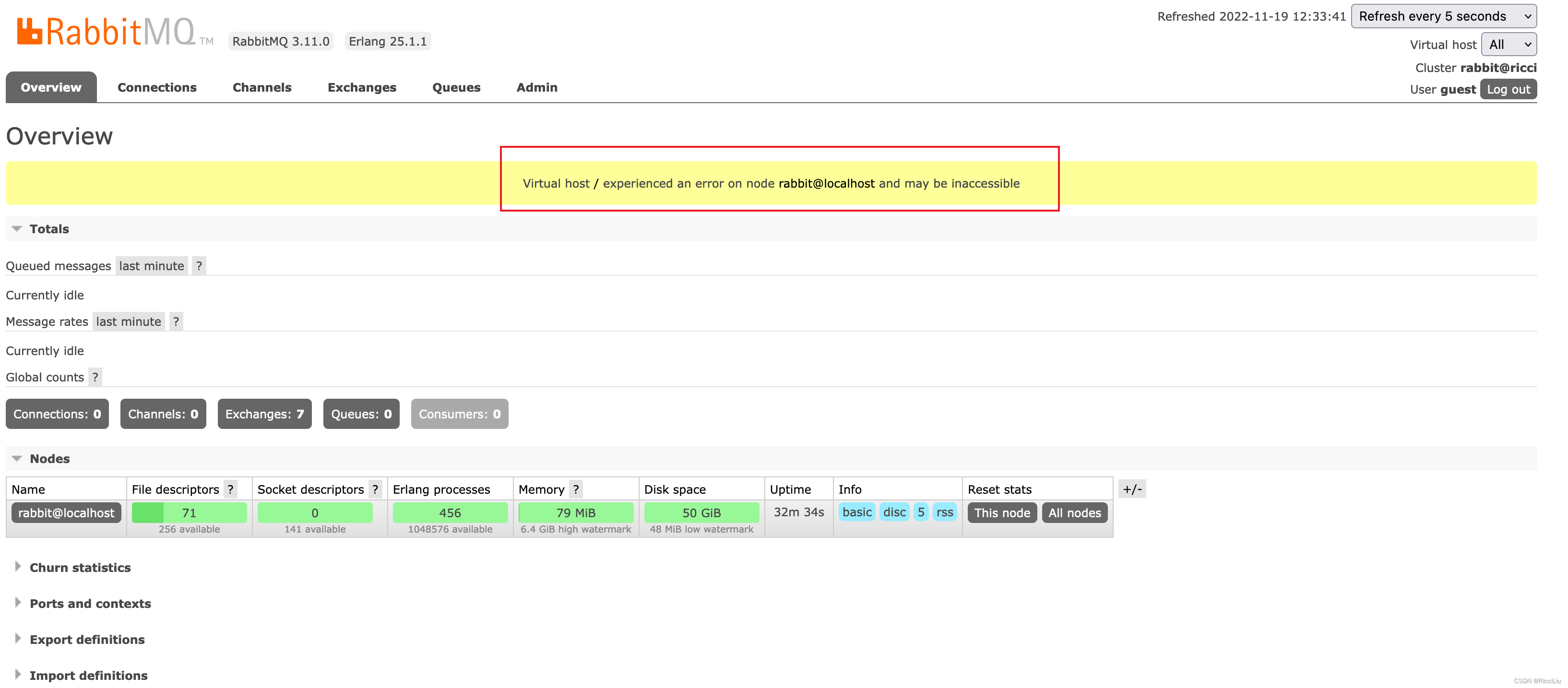The image size is (1568, 688).
Task: Click rabbit@localhost in the warning banner
Action: pyautogui.click(x=826, y=183)
